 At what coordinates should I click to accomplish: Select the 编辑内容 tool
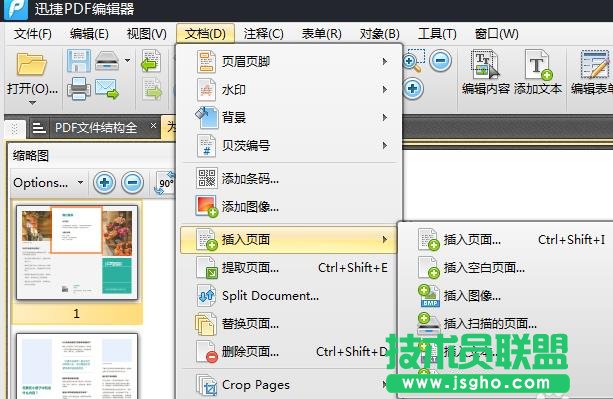pos(486,72)
